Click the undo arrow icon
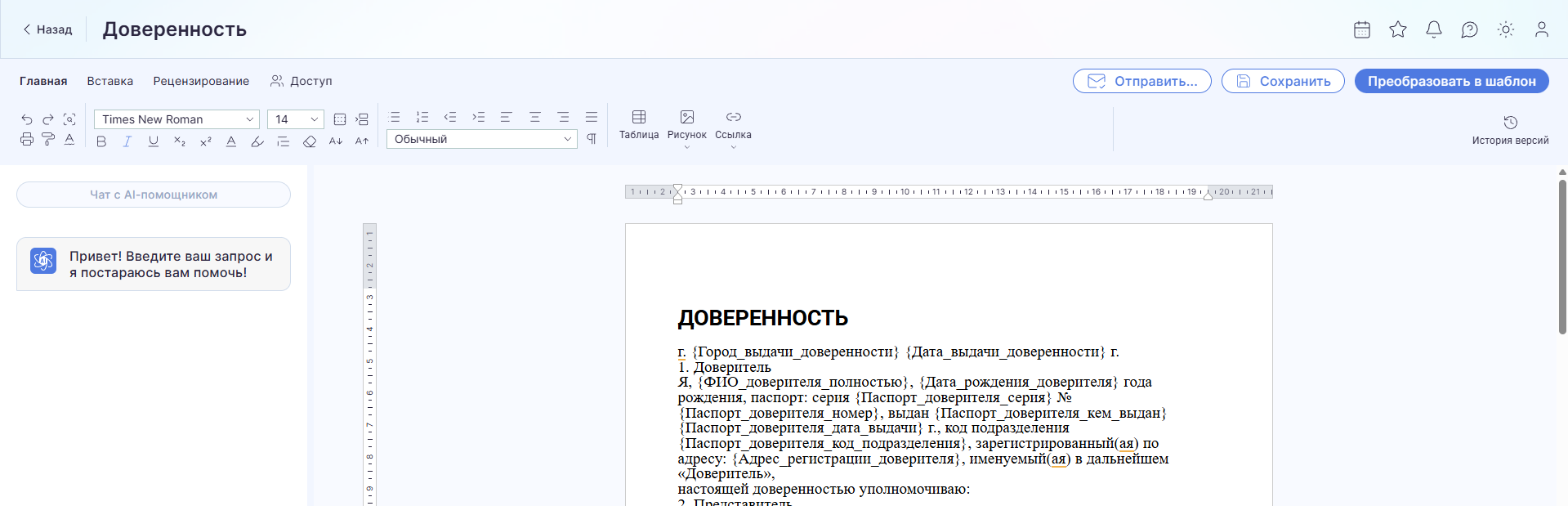 tap(26, 119)
